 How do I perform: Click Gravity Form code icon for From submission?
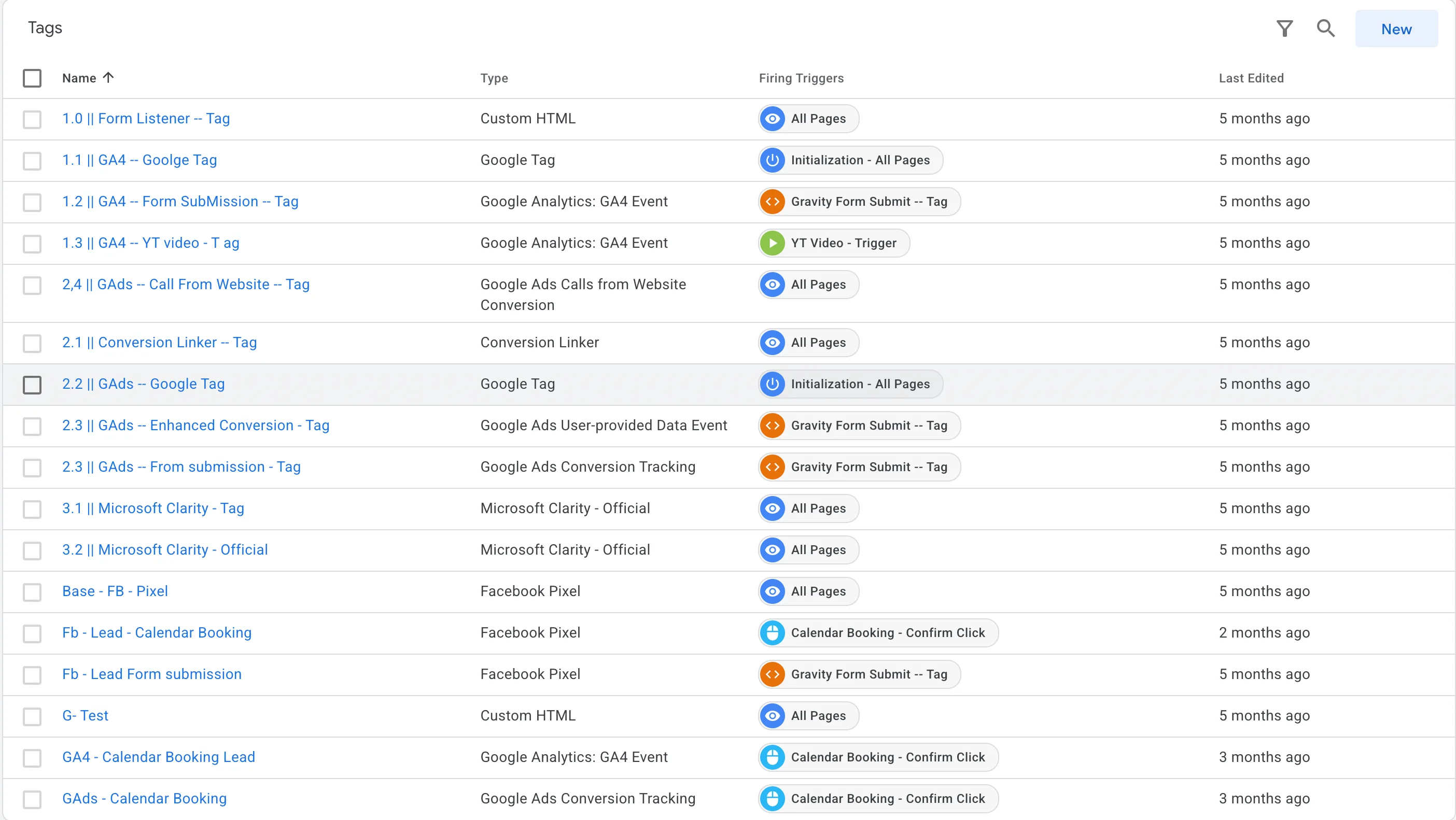click(772, 467)
